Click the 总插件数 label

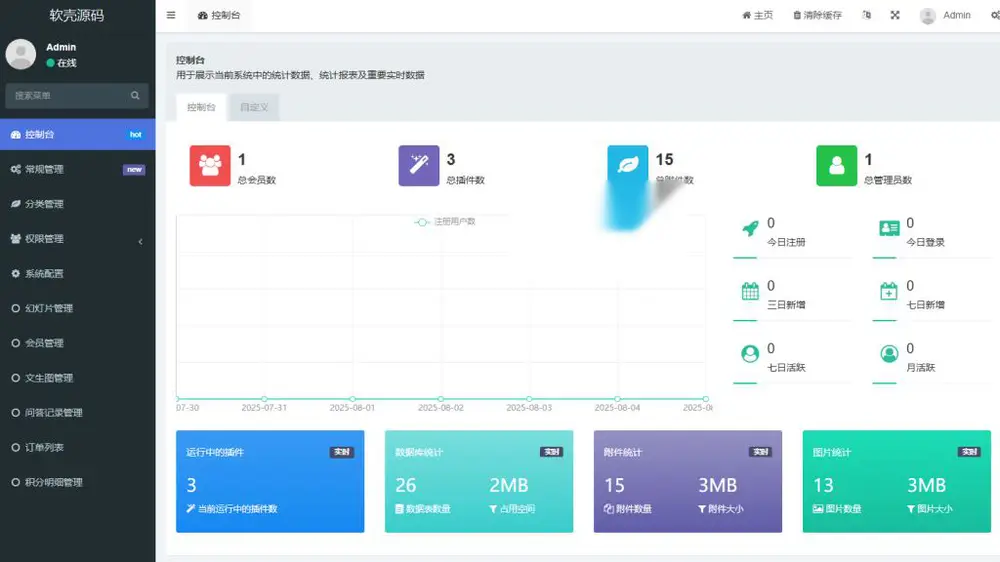pyautogui.click(x=466, y=181)
